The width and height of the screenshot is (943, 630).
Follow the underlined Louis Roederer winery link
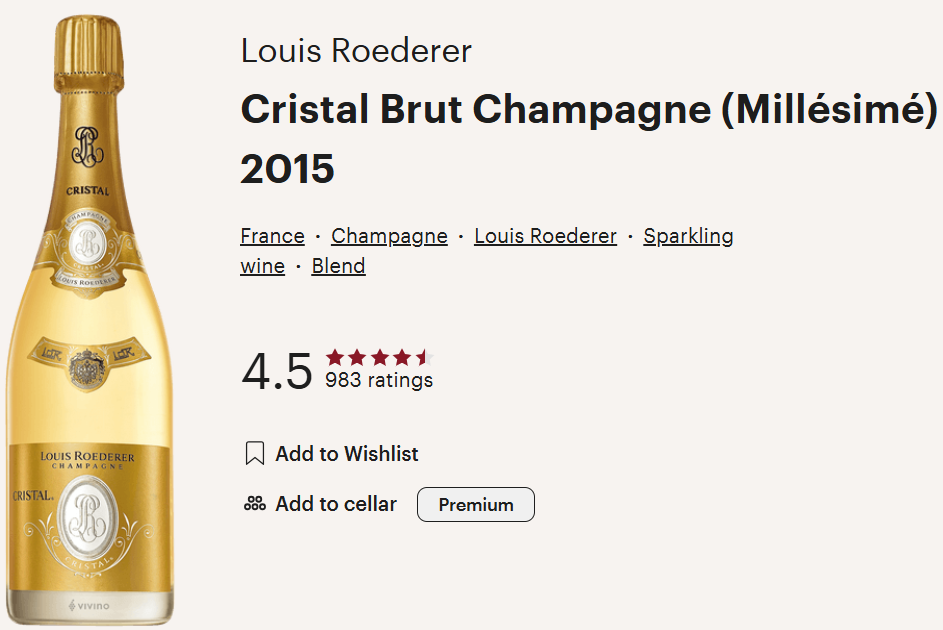[x=545, y=236]
